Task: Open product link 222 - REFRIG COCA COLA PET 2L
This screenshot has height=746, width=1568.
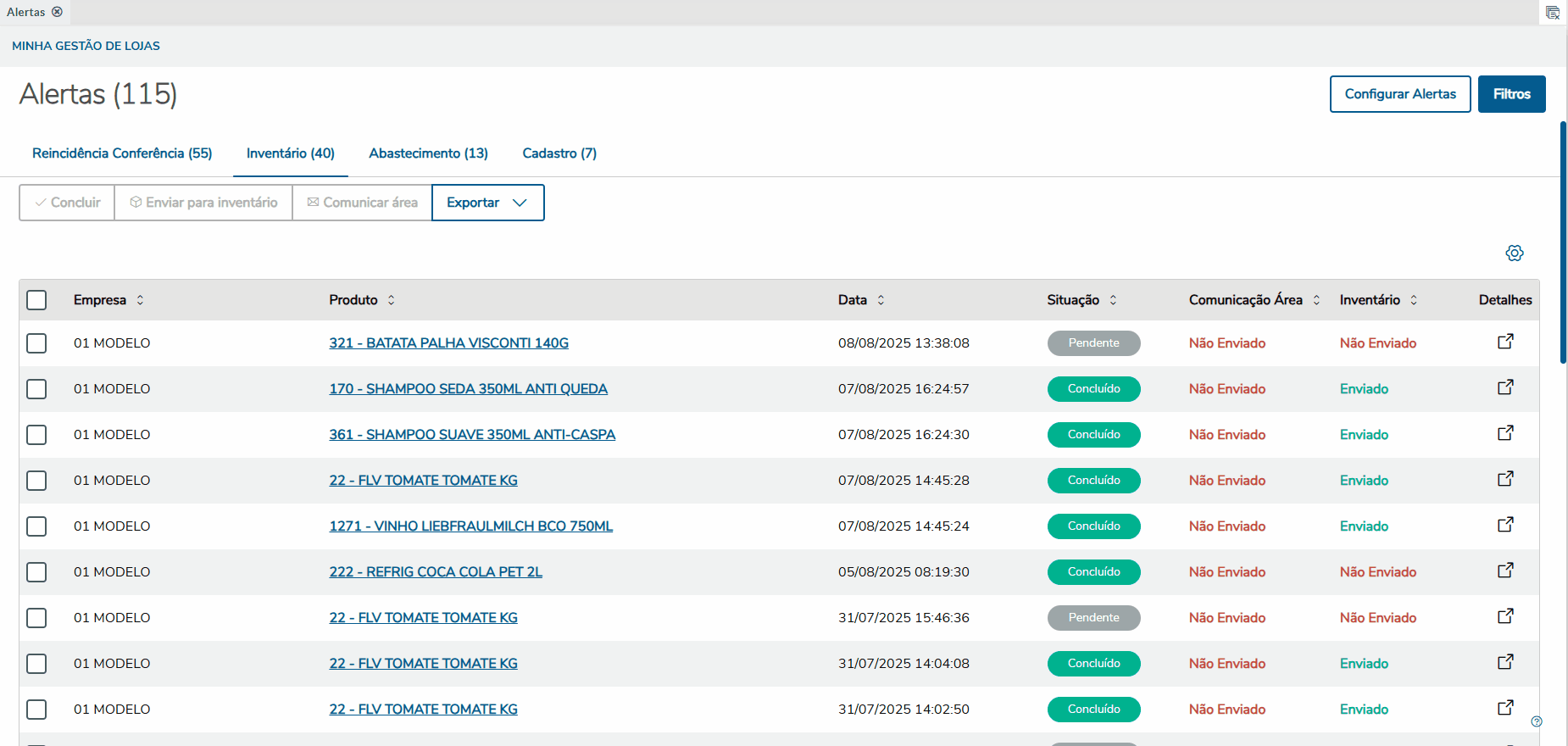Action: coord(436,572)
